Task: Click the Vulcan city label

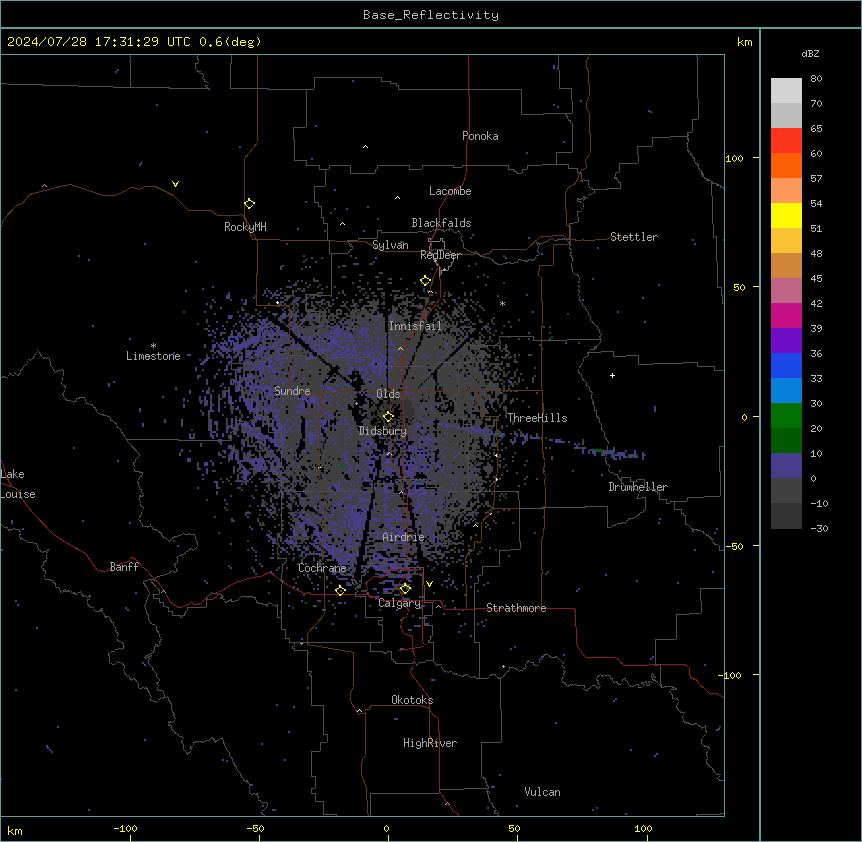Action: [543, 792]
